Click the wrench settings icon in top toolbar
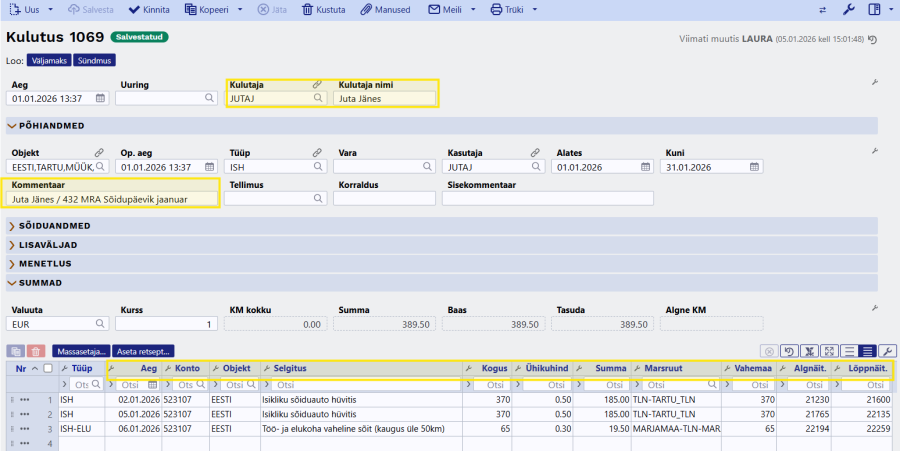The width and height of the screenshot is (900, 451). (849, 10)
